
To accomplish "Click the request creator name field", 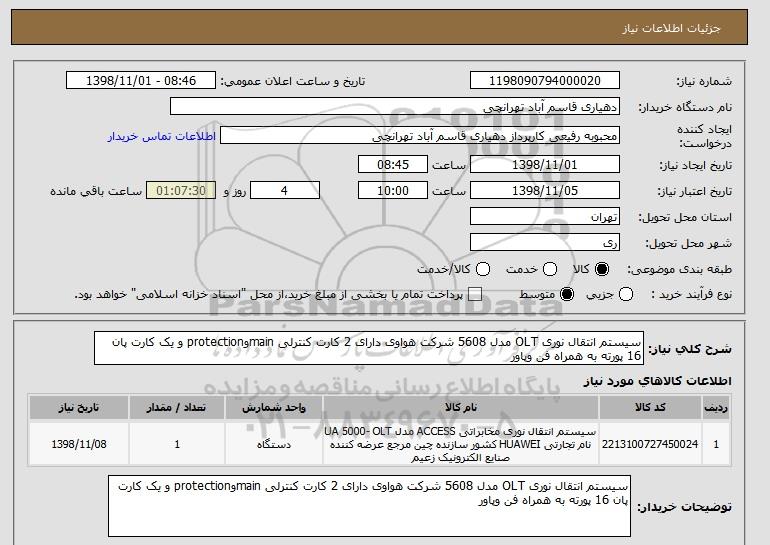I will pyautogui.click(x=420, y=136).
